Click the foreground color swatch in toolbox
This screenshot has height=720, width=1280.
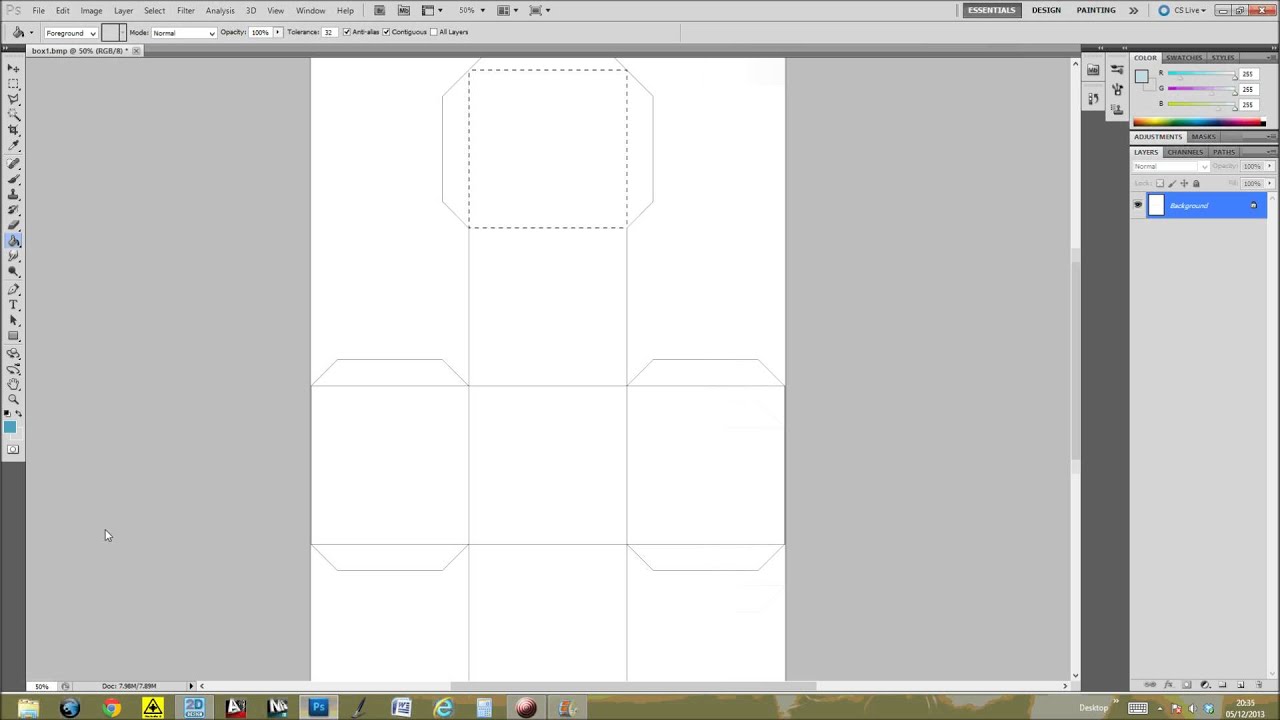click(9, 427)
